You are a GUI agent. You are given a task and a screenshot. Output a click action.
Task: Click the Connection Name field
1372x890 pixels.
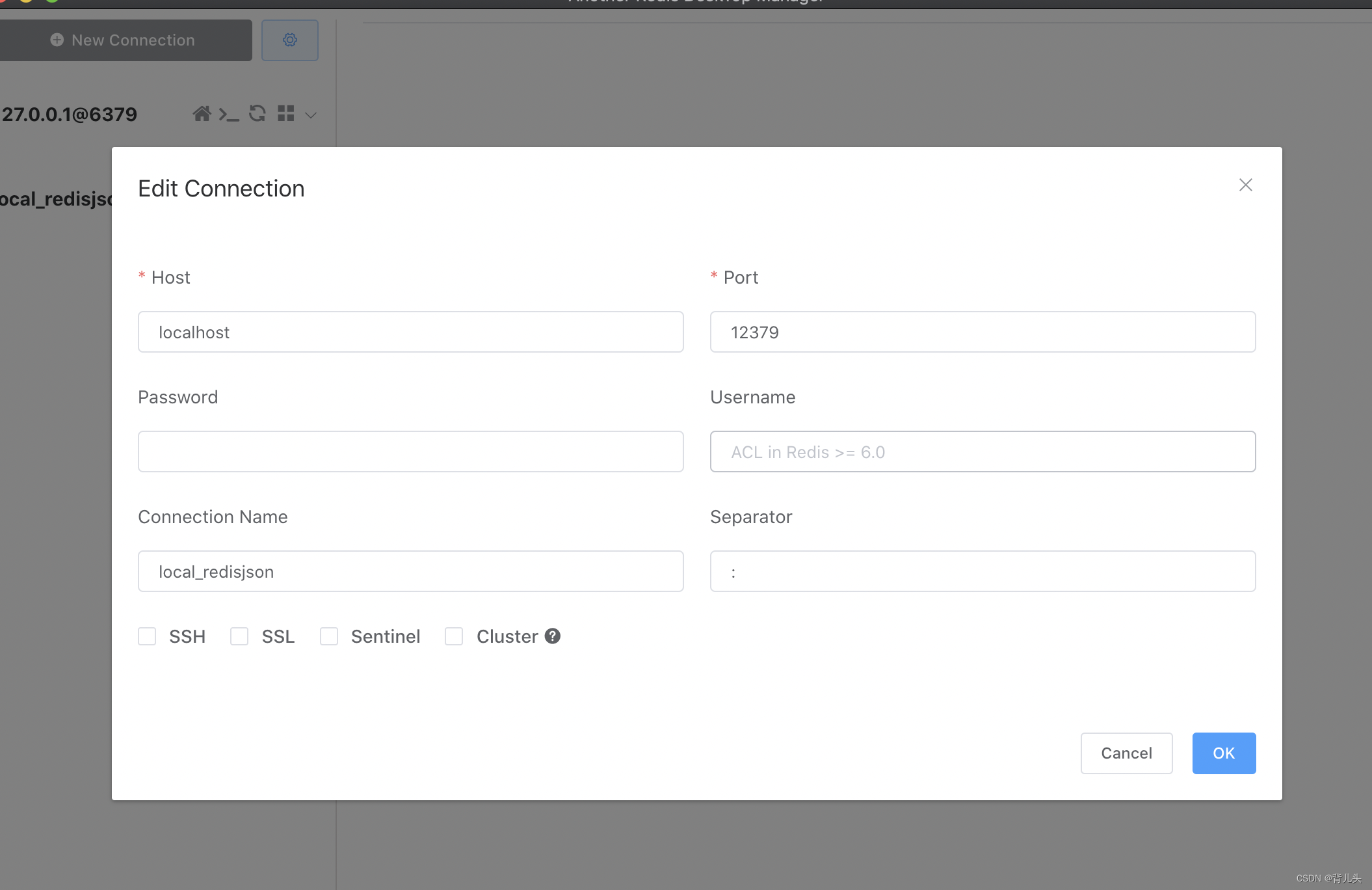pyautogui.click(x=410, y=571)
